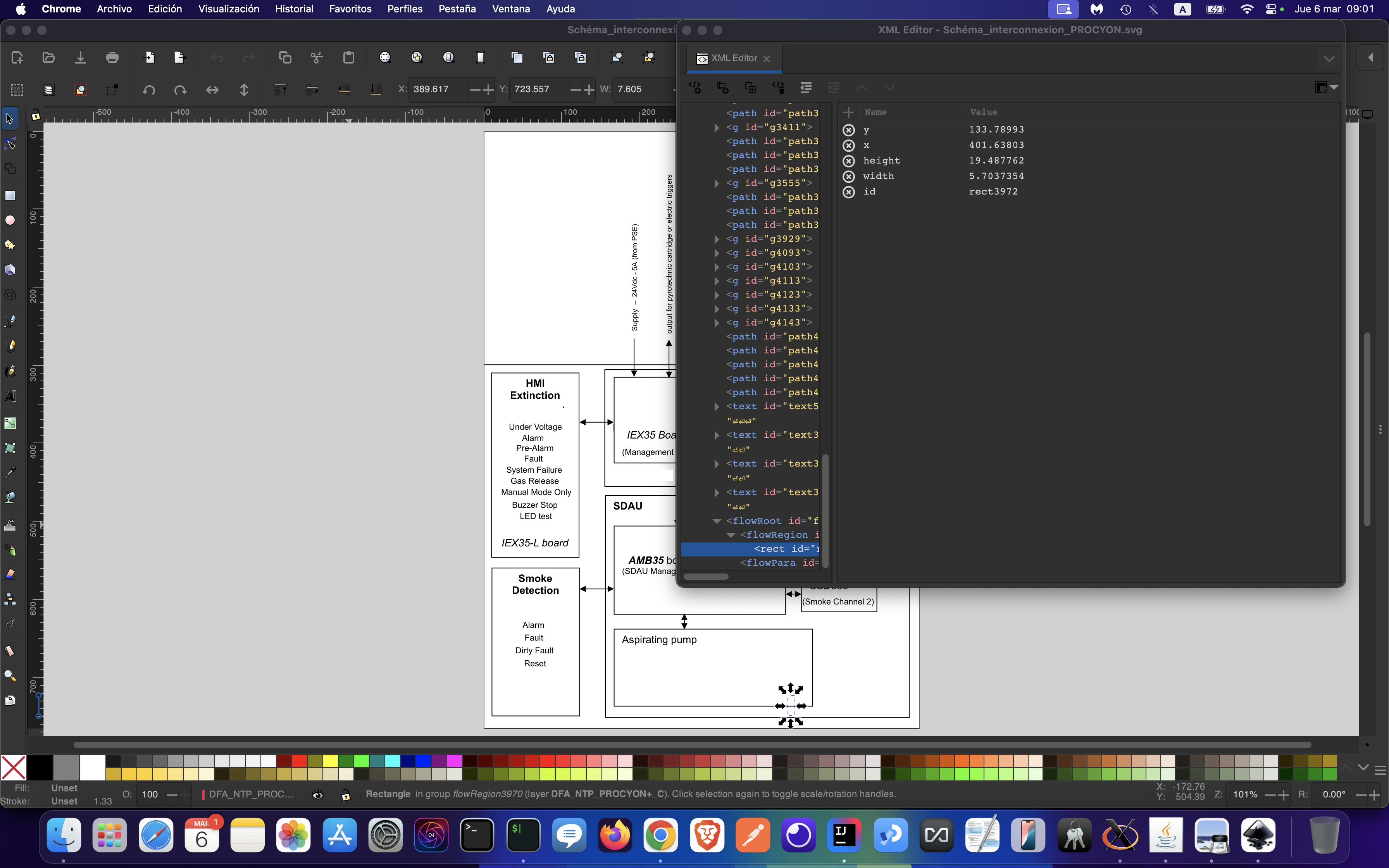Image resolution: width=1389 pixels, height=868 pixels.
Task: Click new element node icon in XML Editor
Action: [695, 87]
